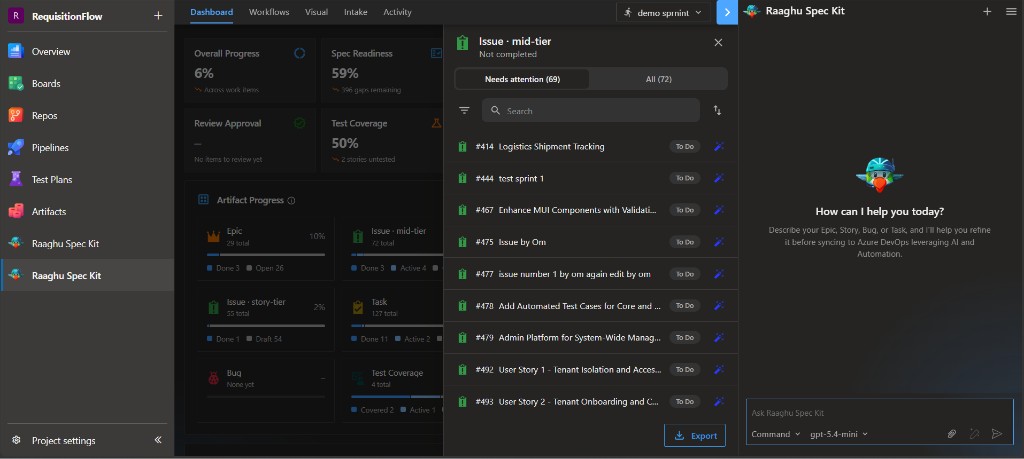Viewport: 1024px width, 459px height.
Task: Select the Needs attention (69) tab
Action: coord(522,79)
